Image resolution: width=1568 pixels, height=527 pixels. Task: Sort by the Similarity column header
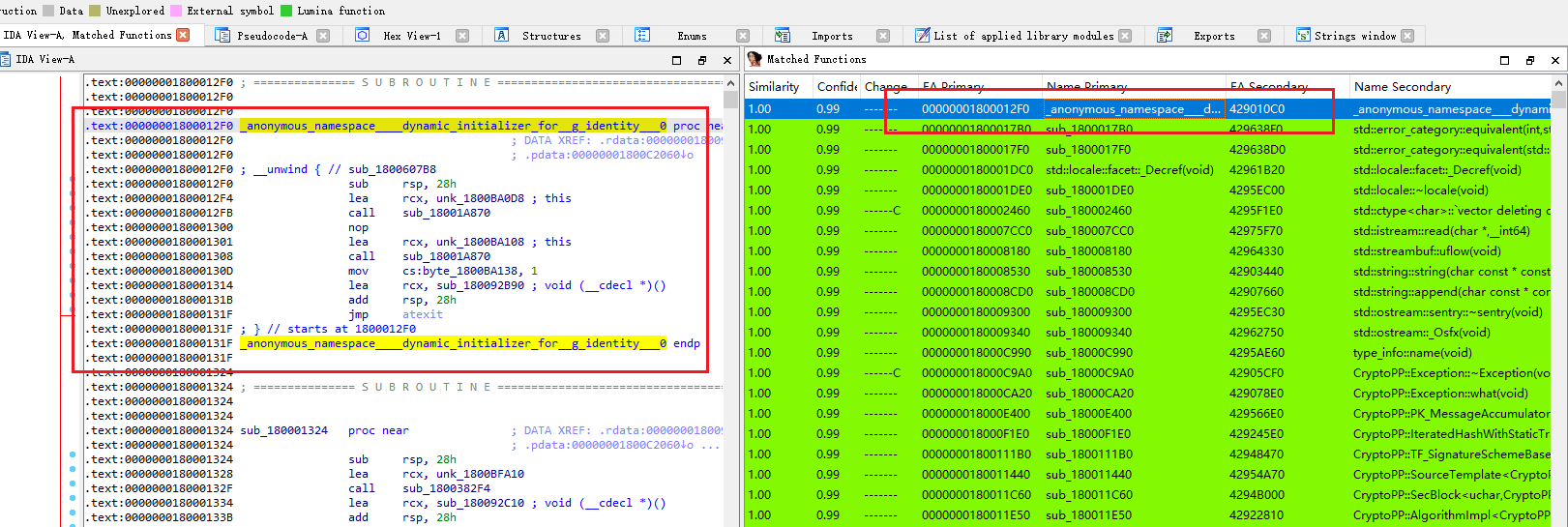tap(774, 87)
